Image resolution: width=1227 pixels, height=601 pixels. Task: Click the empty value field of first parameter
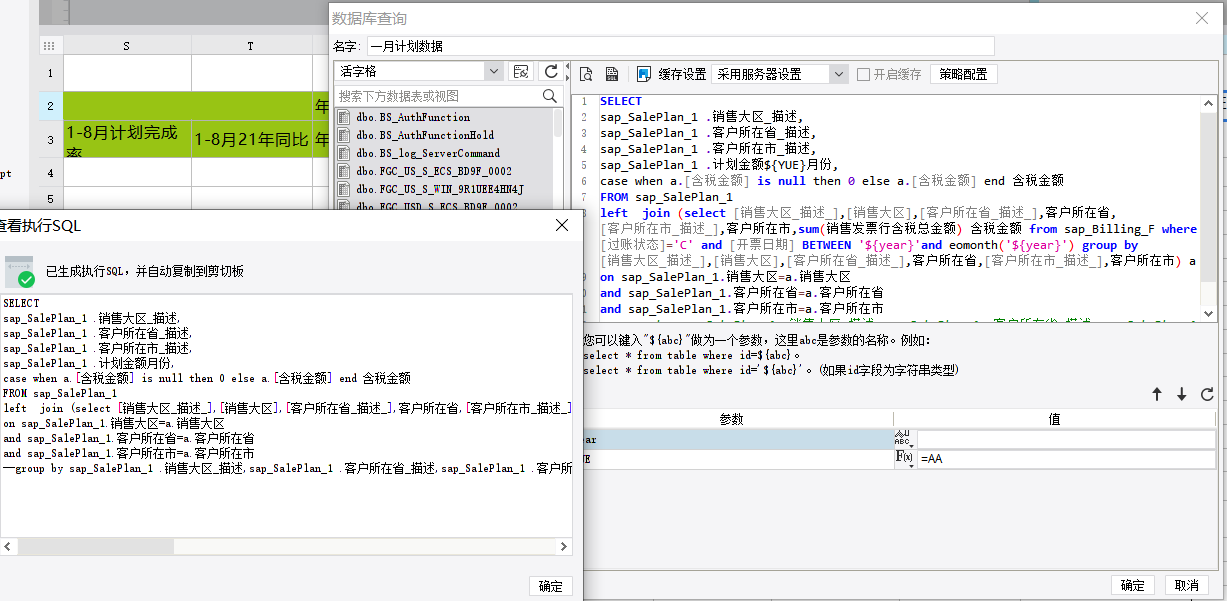[x=1066, y=439]
